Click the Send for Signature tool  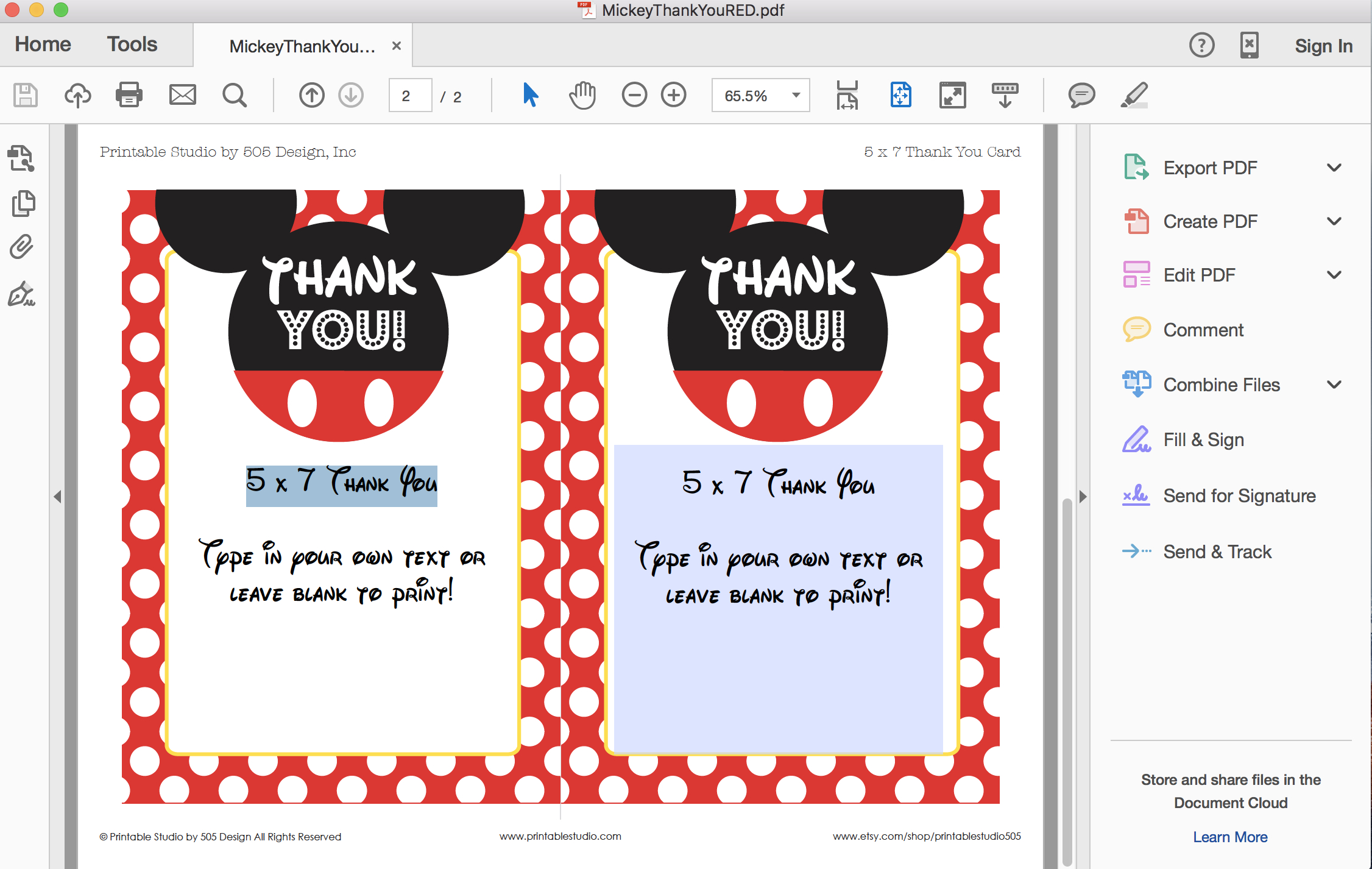pyautogui.click(x=1239, y=495)
